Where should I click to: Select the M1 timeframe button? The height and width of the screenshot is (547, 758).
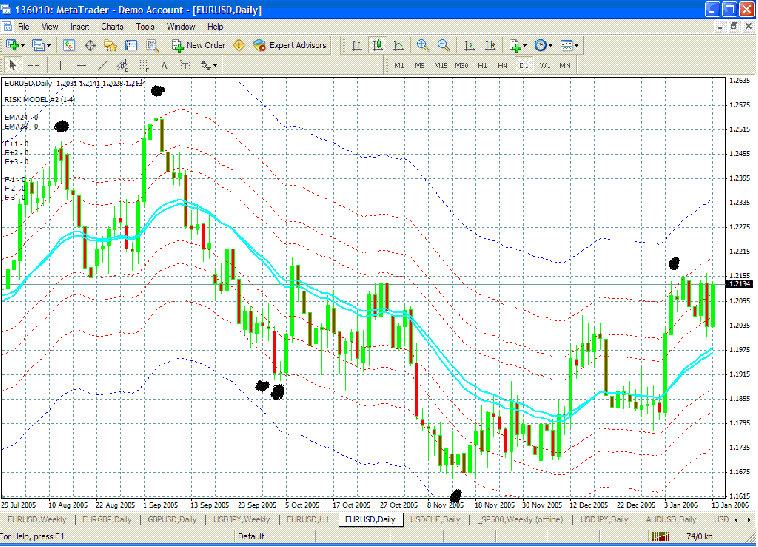(x=399, y=65)
